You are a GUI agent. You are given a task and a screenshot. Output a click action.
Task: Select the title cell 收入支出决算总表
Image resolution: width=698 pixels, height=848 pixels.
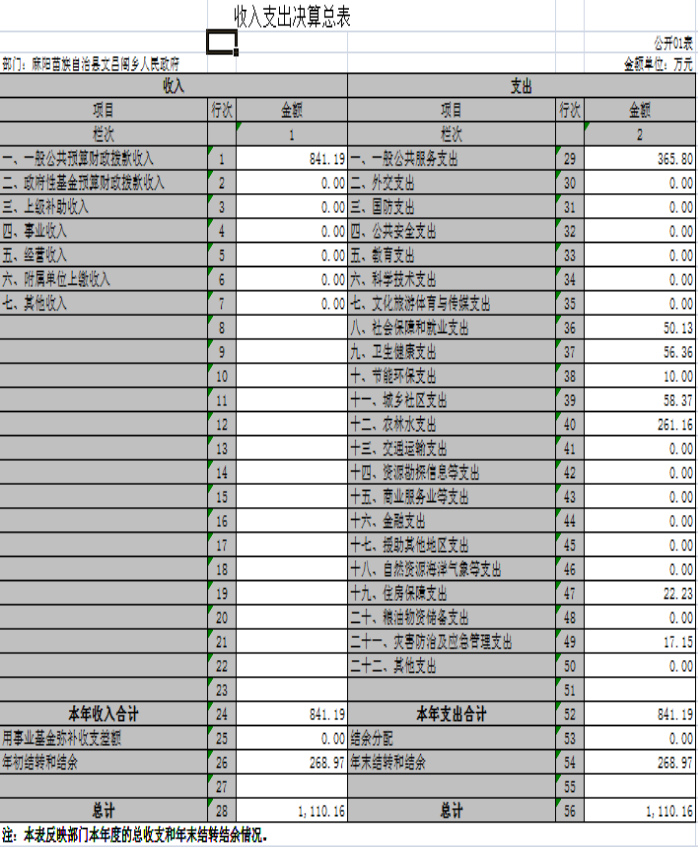(x=291, y=17)
